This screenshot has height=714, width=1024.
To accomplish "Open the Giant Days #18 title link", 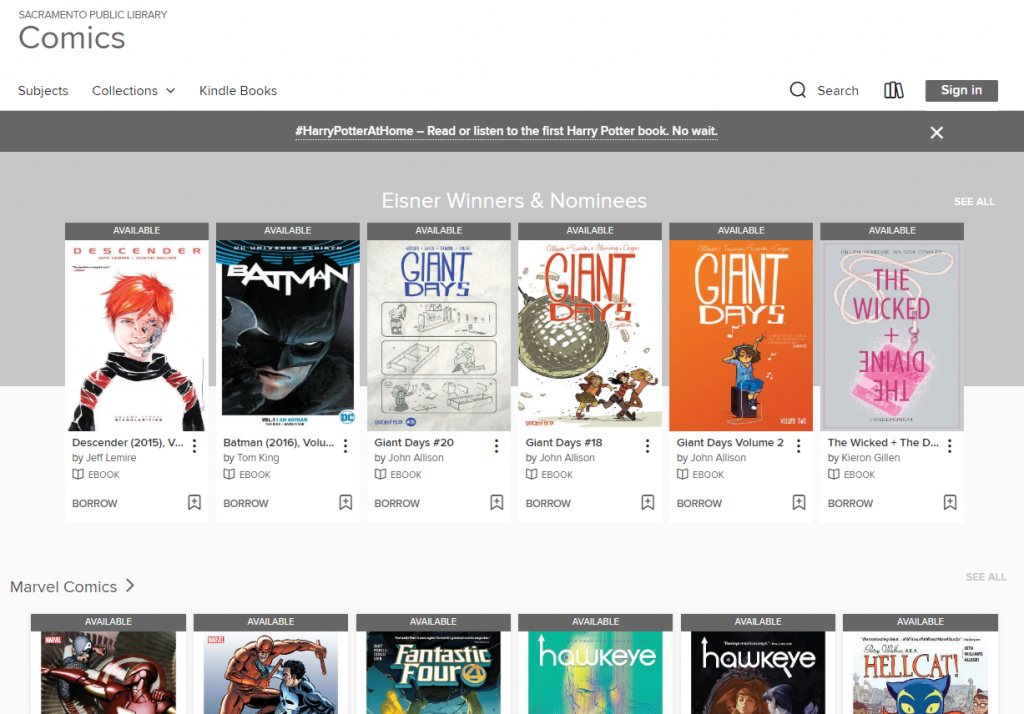I will (564, 443).
